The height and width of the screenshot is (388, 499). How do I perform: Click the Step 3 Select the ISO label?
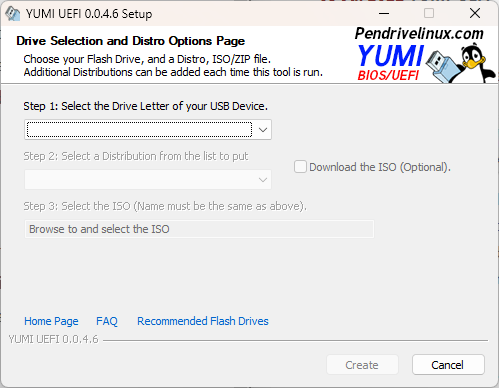165,206
